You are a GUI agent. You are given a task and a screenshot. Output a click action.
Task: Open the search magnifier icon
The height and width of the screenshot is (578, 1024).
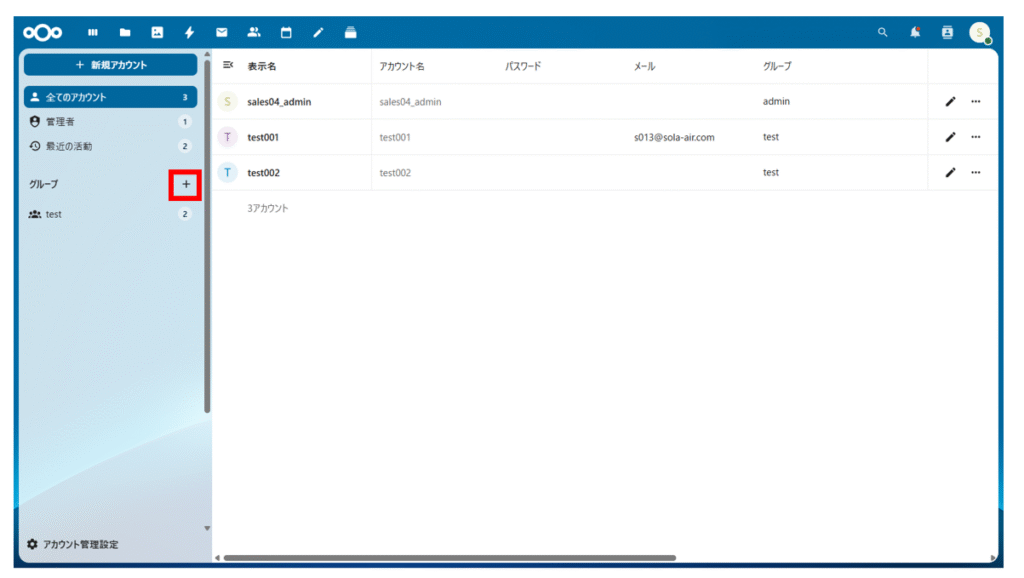coord(882,33)
